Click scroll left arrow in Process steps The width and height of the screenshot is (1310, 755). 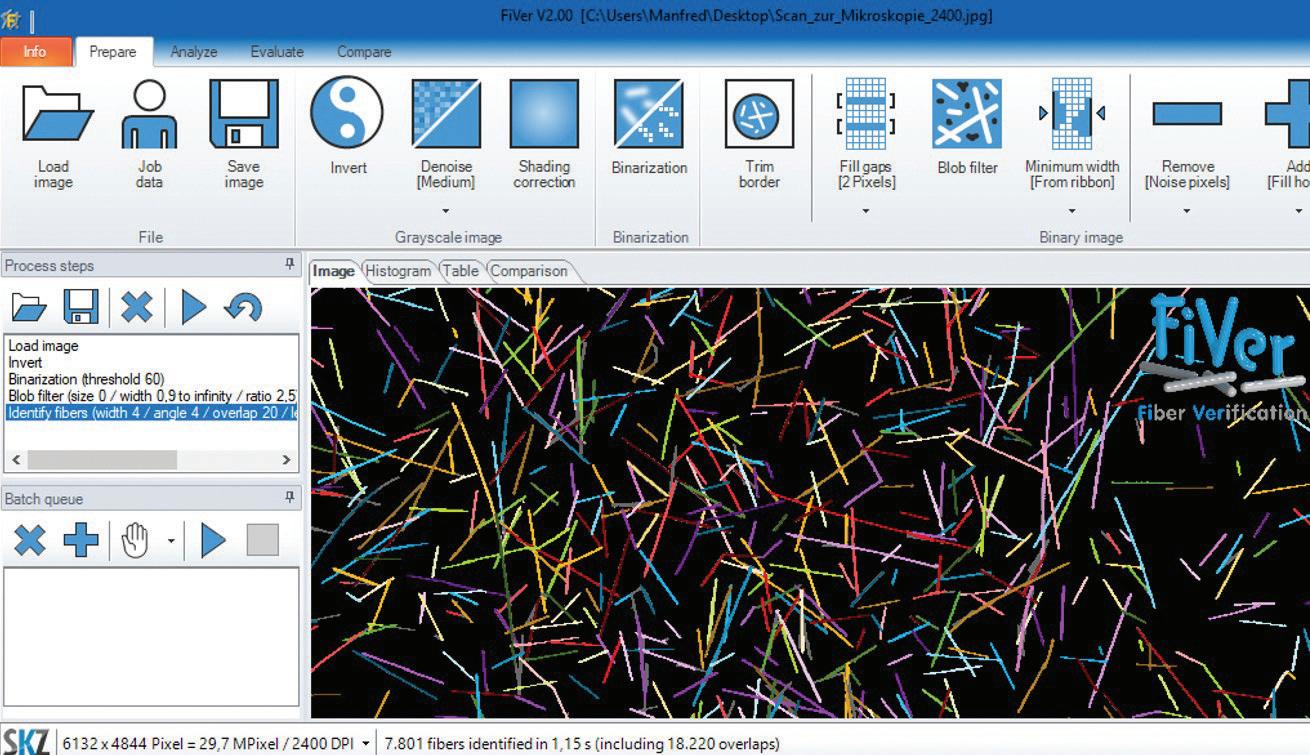pos(15,460)
